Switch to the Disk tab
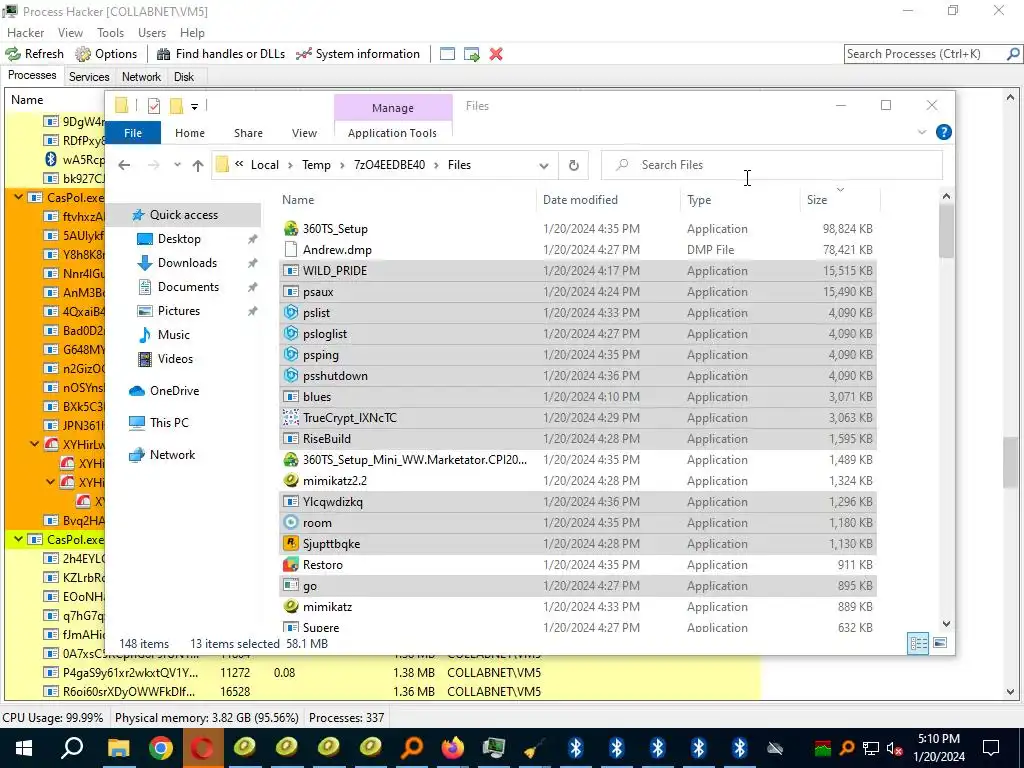Viewport: 1024px width, 768px height. [184, 77]
